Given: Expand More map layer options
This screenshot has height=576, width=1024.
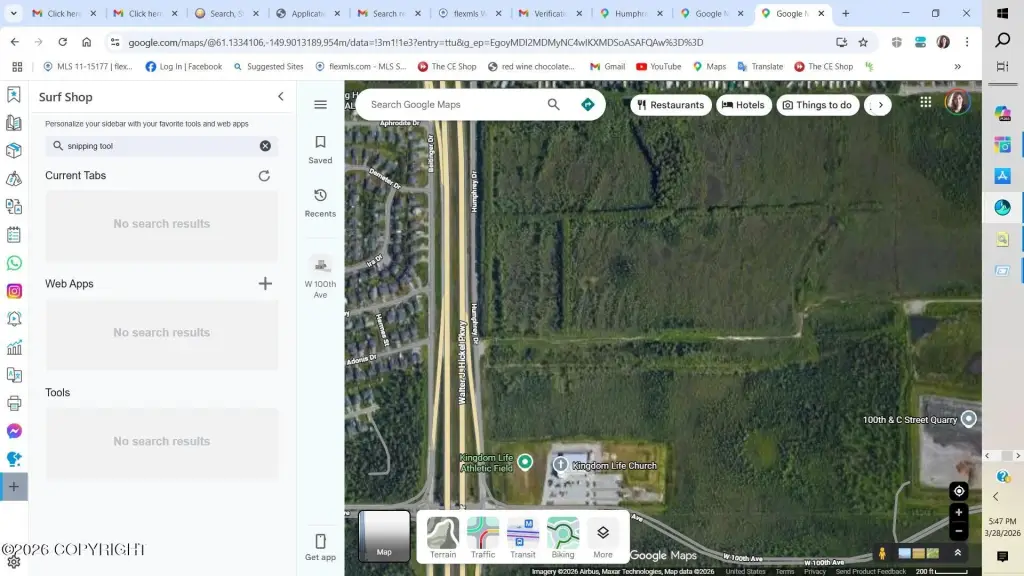Looking at the screenshot, I should pos(603,538).
